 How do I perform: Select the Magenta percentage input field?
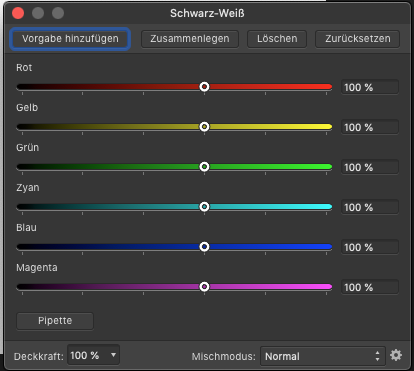pyautogui.click(x=370, y=287)
